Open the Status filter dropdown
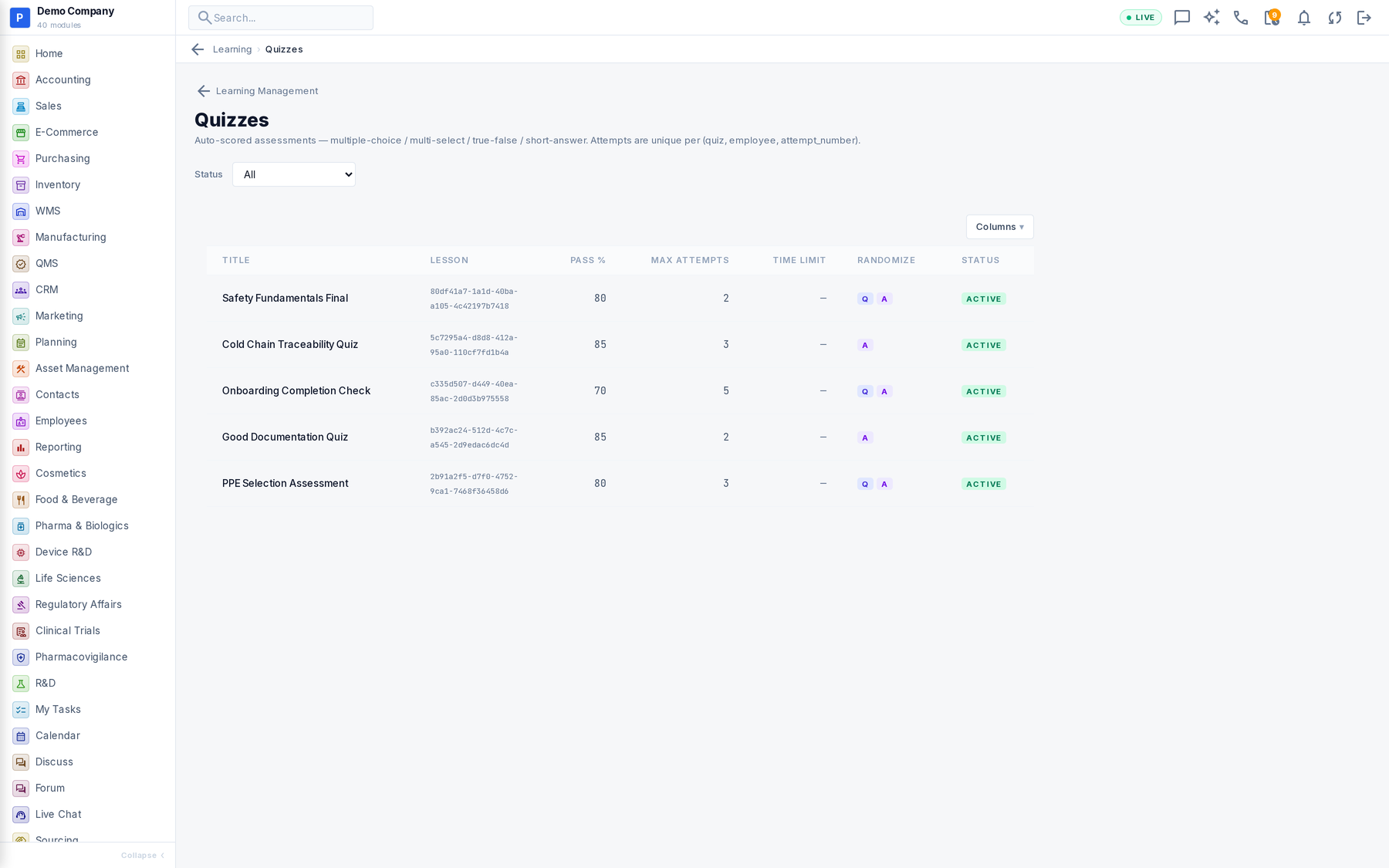The width and height of the screenshot is (1389, 868). pos(294,174)
